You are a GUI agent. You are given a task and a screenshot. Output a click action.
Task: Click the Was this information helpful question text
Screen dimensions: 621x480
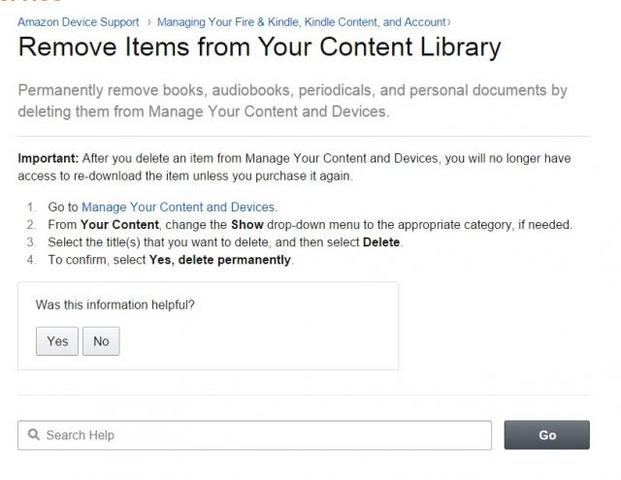pyautogui.click(x=115, y=305)
